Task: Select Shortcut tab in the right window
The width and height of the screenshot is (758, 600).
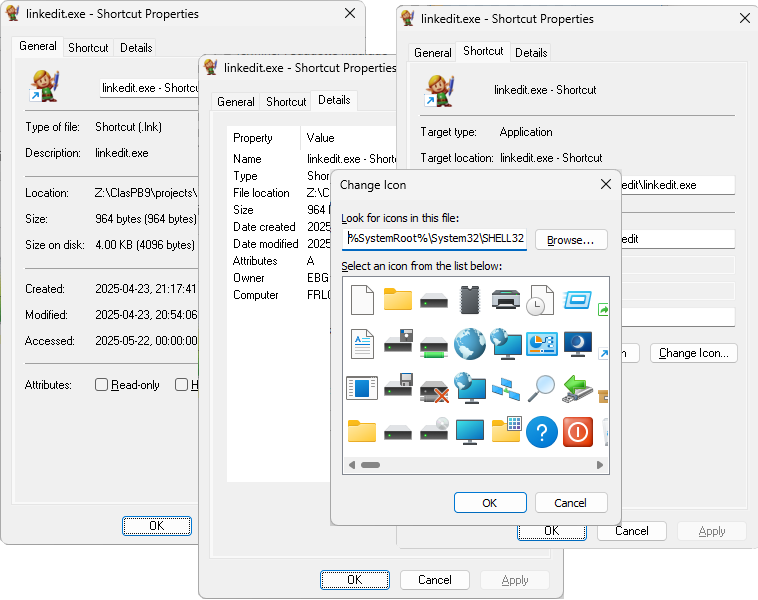Action: 483,51
